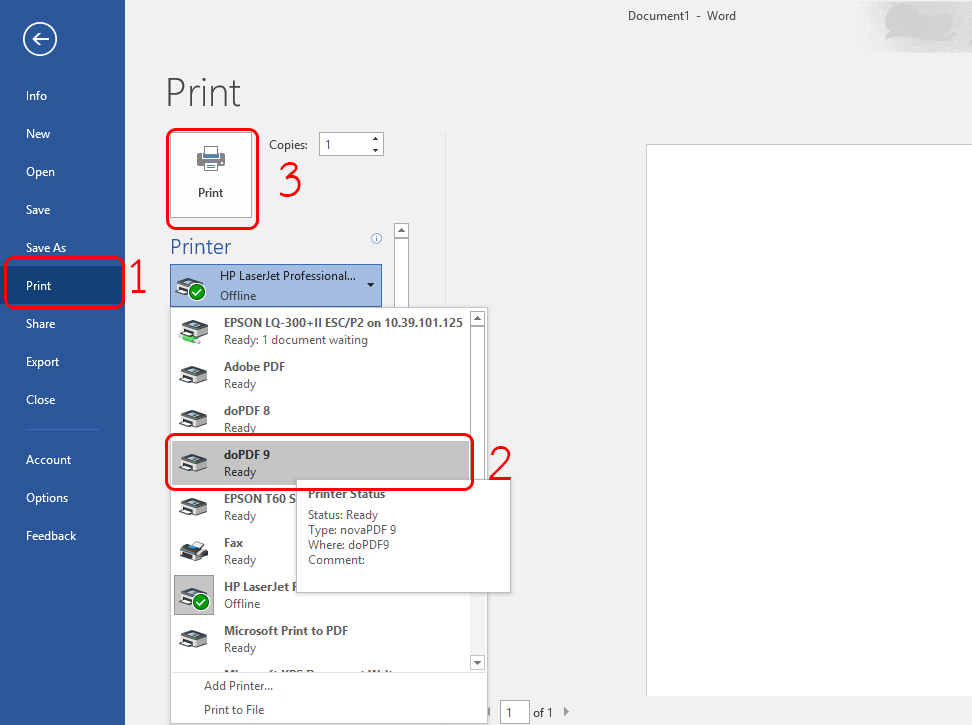Click the EPSON T60 printer icon

pos(193,507)
